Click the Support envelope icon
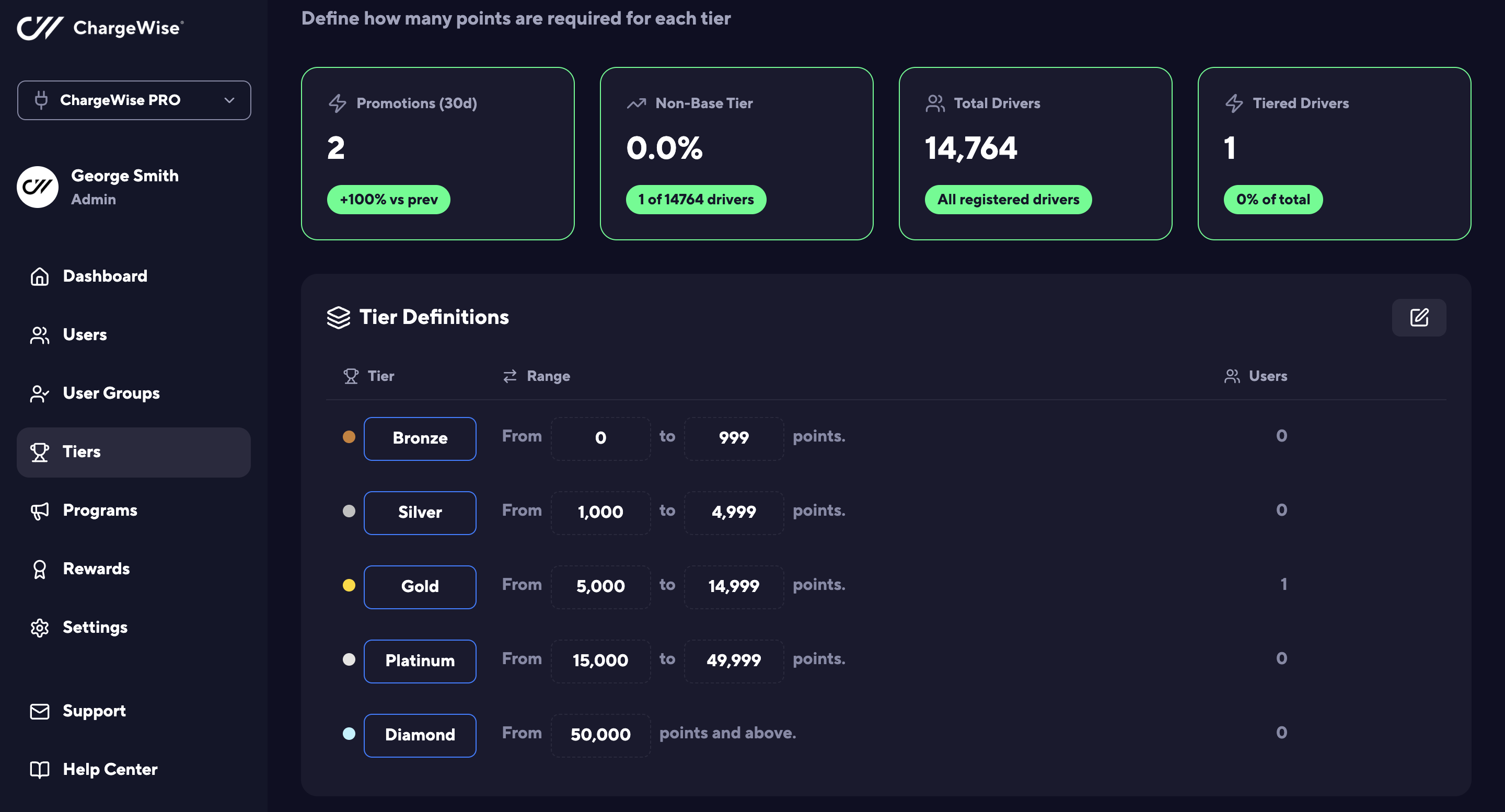Viewport: 1505px width, 812px height. tap(40, 711)
